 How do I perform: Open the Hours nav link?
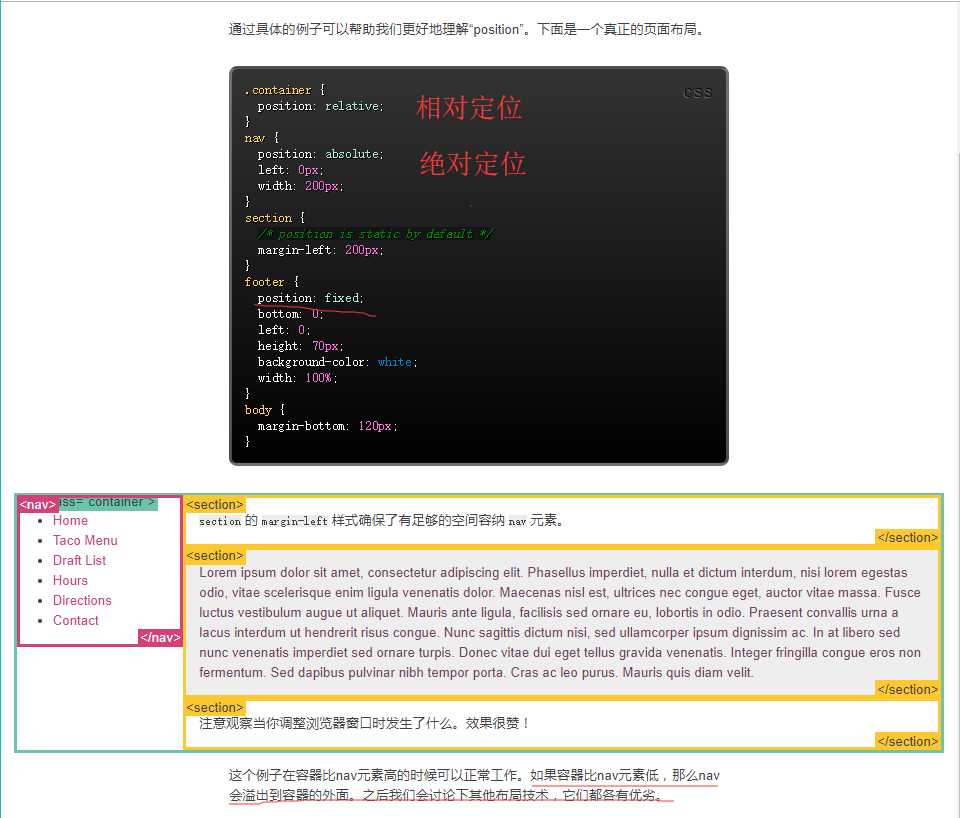pos(70,580)
